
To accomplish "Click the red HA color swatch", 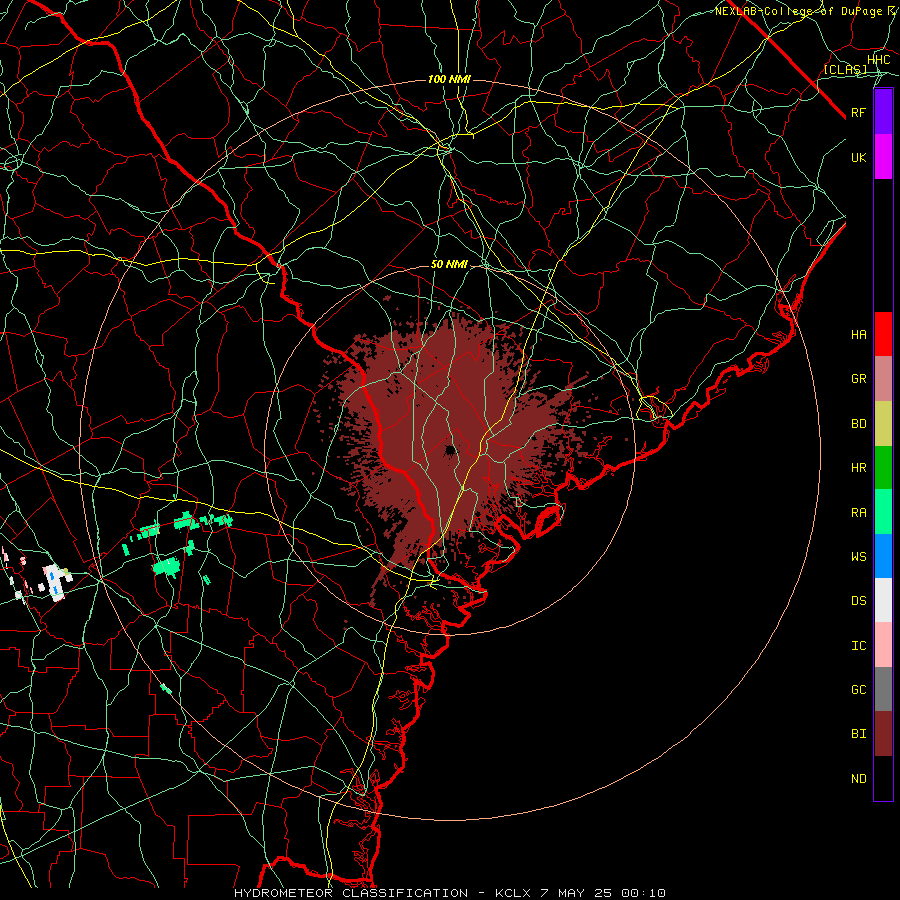I will (883, 334).
